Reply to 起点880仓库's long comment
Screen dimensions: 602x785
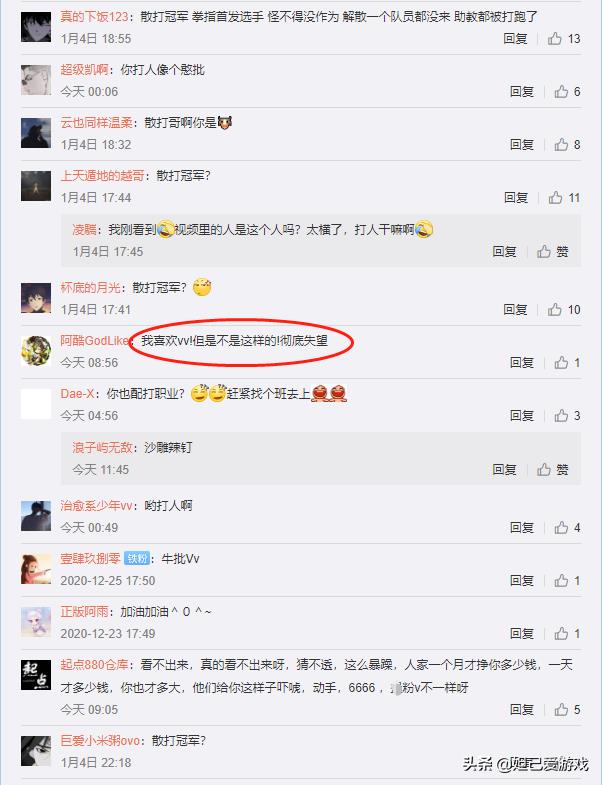(521, 709)
